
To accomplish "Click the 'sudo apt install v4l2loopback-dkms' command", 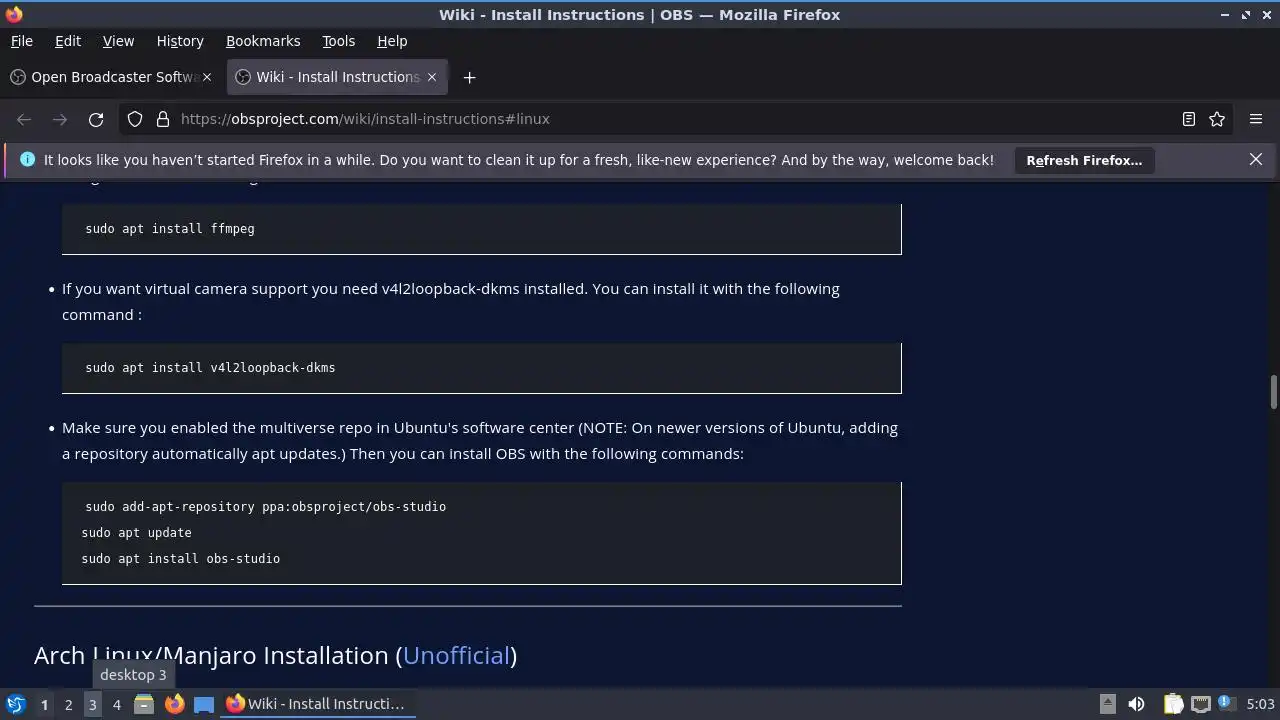I will coord(210,368).
